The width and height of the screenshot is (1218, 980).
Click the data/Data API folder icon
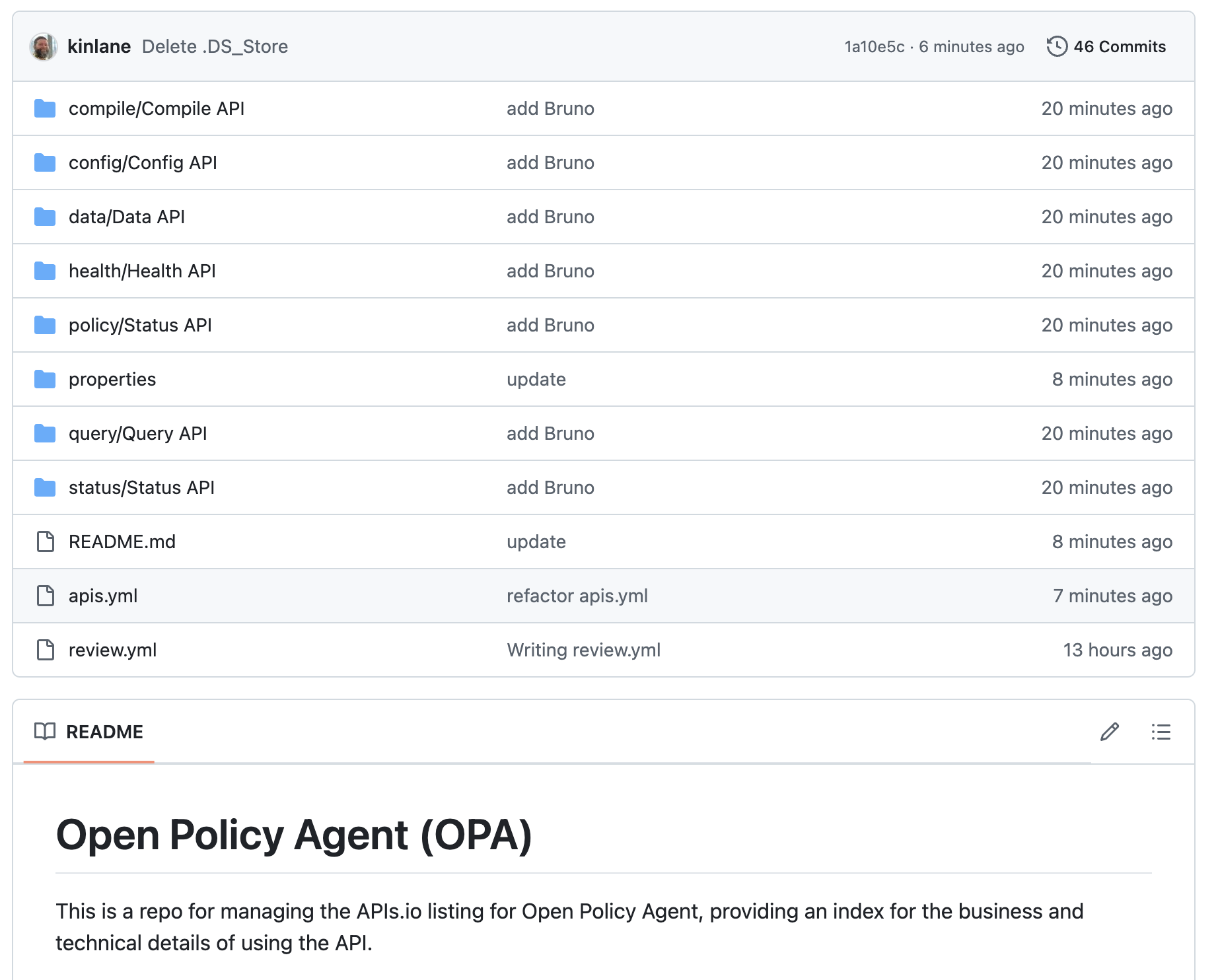[x=45, y=217]
